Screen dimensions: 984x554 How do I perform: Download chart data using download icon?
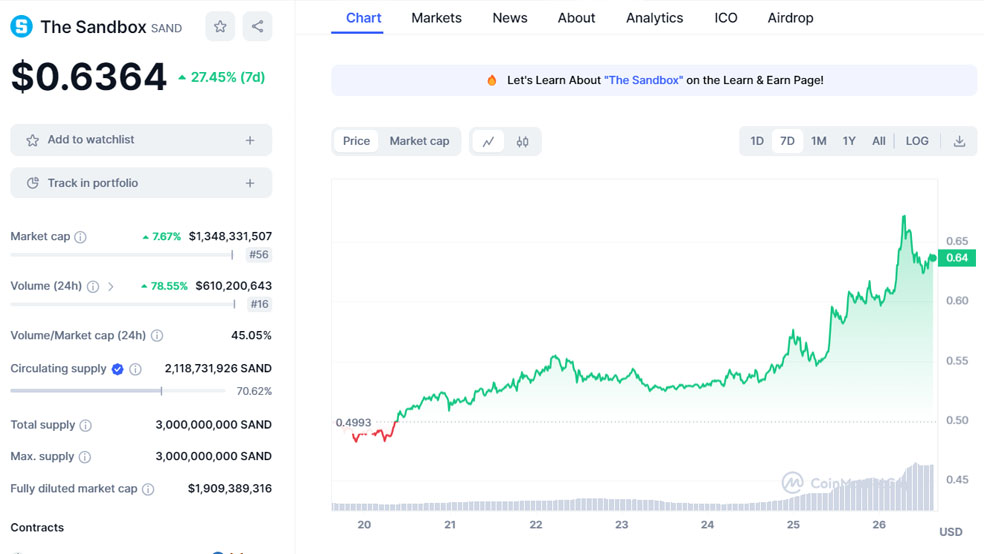[x=959, y=141]
